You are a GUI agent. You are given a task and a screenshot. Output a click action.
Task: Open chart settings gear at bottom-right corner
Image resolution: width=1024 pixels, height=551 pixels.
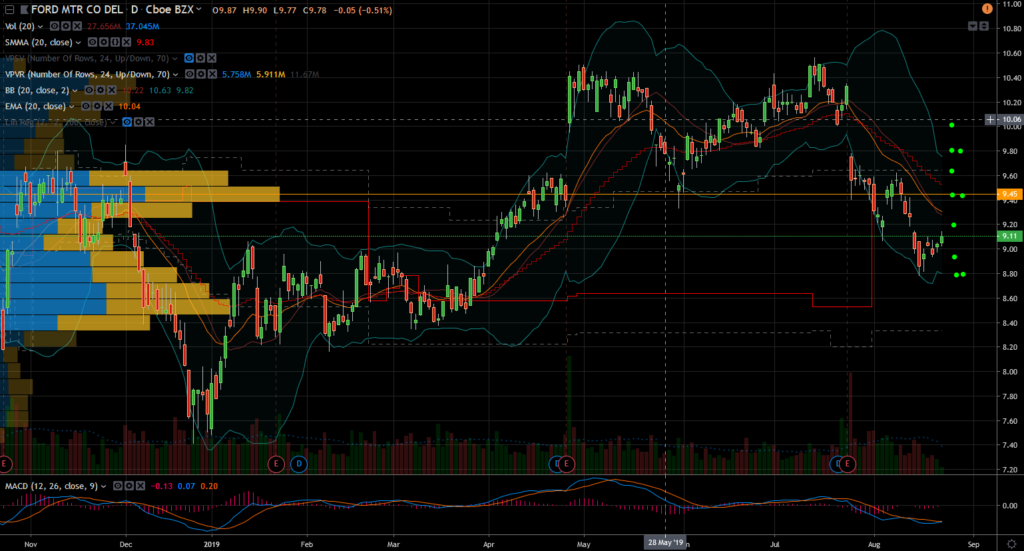(1012, 544)
